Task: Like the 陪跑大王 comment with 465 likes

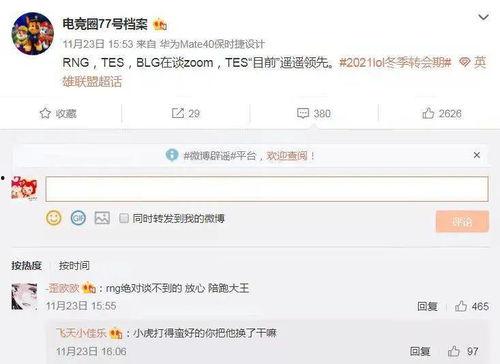Action: point(461,306)
